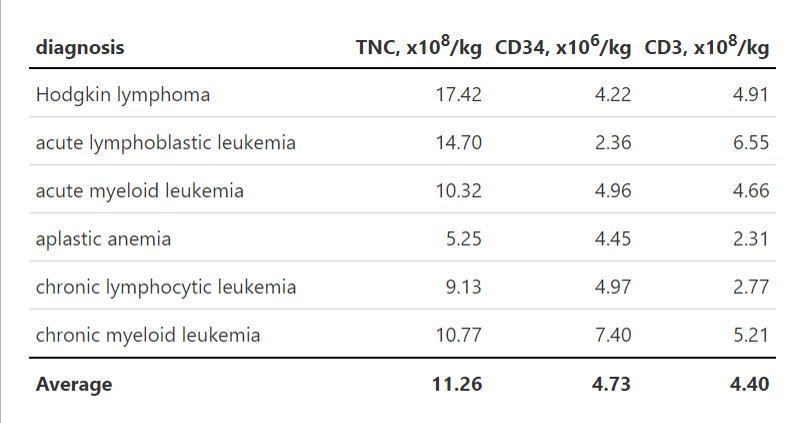Click the acute myeloid leukemia label
800x423 pixels.
pyautogui.click(x=139, y=191)
